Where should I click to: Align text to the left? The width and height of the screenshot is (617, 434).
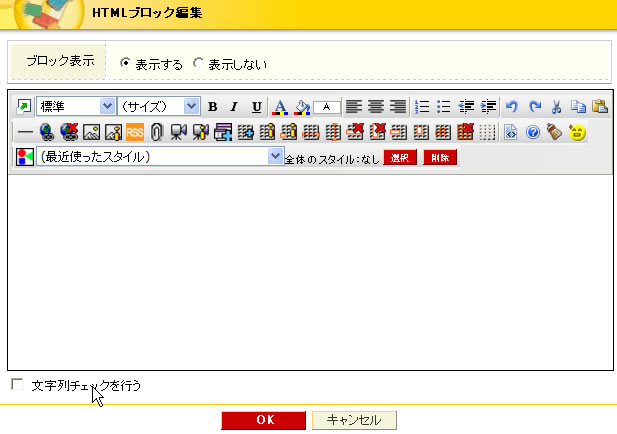coord(353,107)
